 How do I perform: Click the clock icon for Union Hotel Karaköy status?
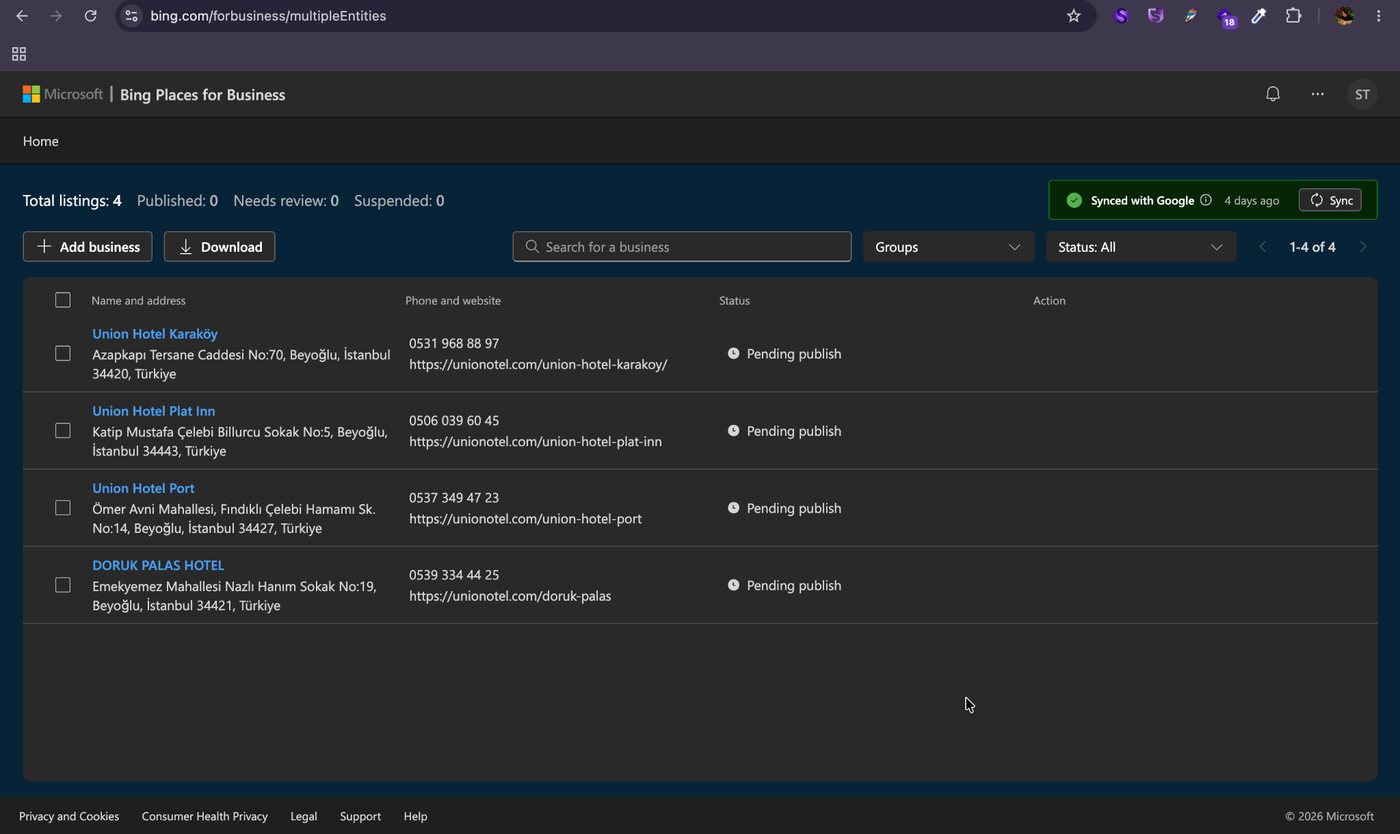click(733, 354)
